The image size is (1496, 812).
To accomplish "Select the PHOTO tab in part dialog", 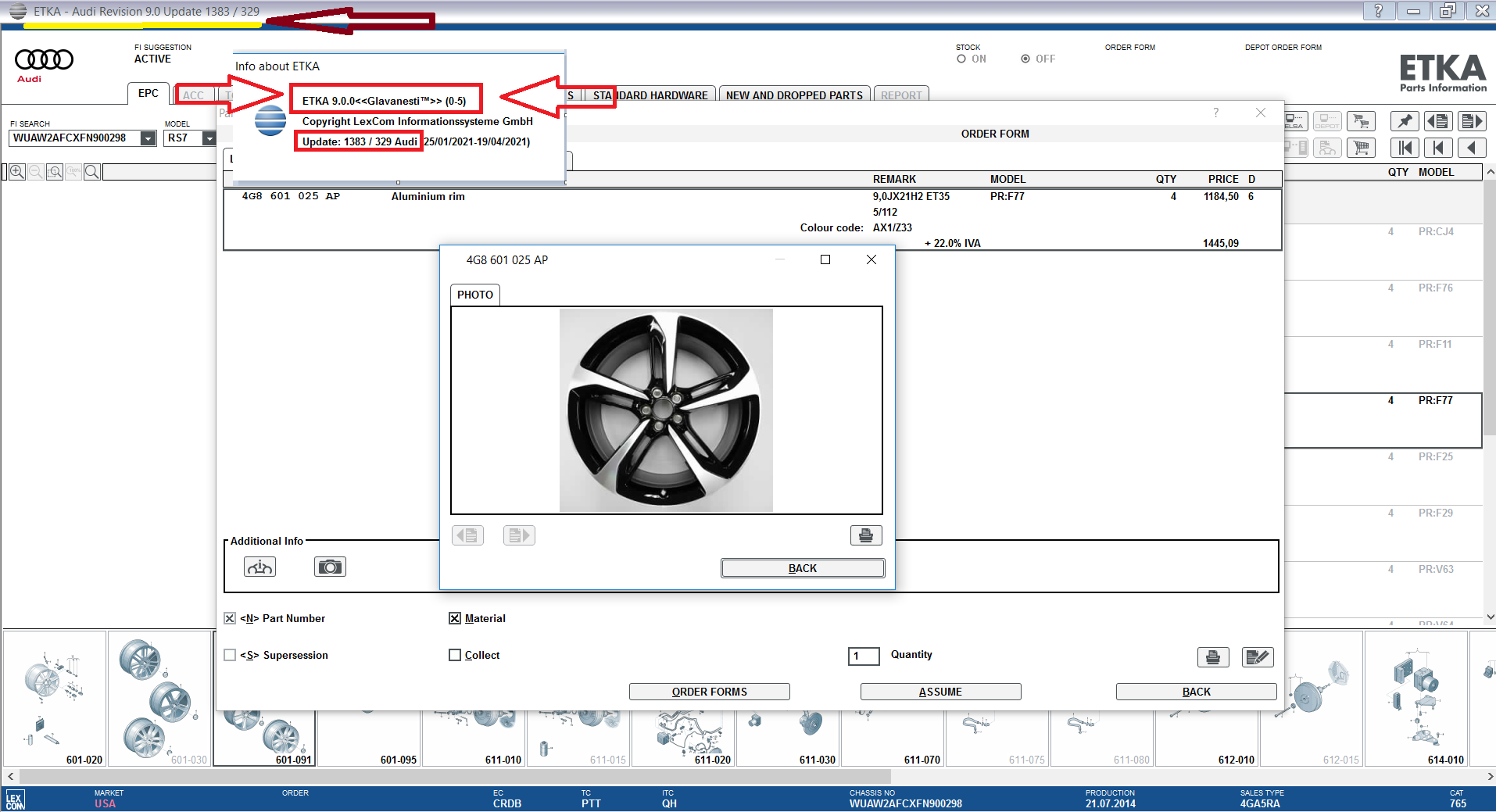I will tap(475, 295).
